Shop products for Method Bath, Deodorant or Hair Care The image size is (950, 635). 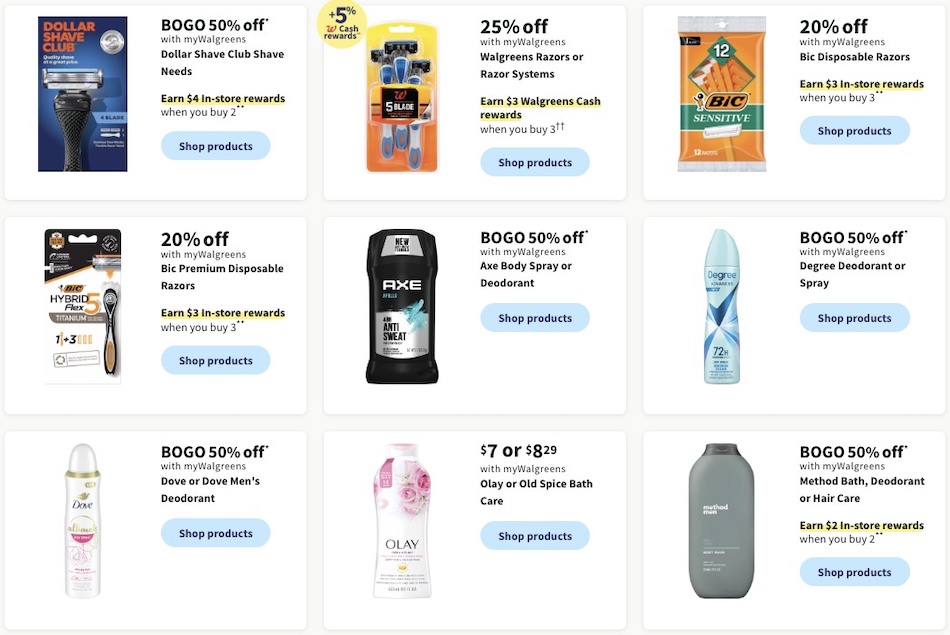click(x=855, y=572)
